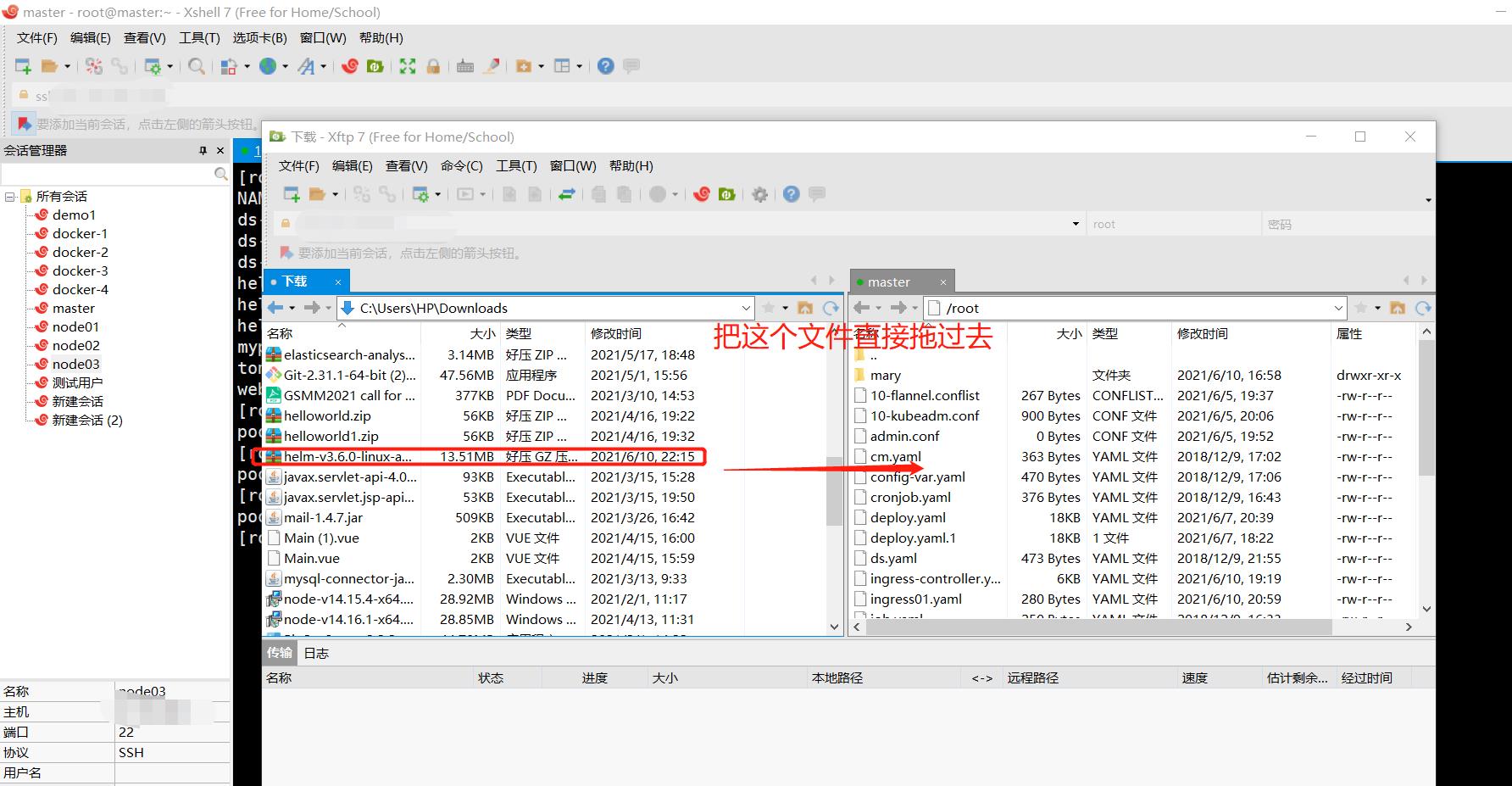1512x786 pixels.
Task: Toggle pin on session manager panel
Action: pyautogui.click(x=203, y=150)
